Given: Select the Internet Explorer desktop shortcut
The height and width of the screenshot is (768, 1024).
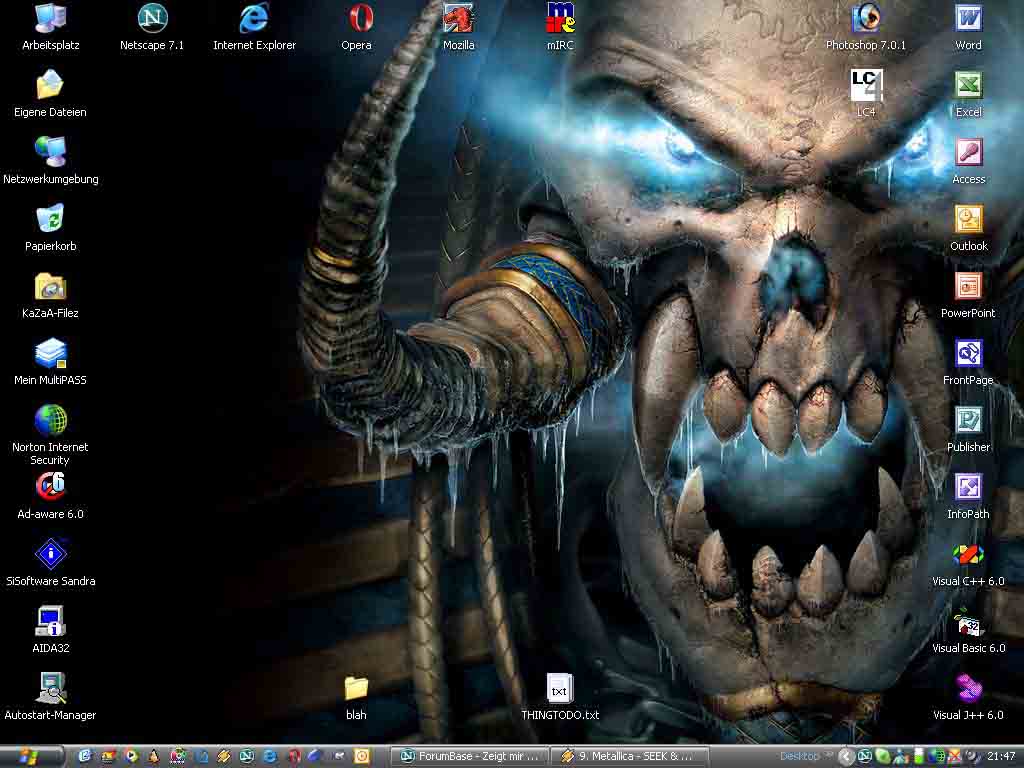Looking at the screenshot, I should point(254,27).
